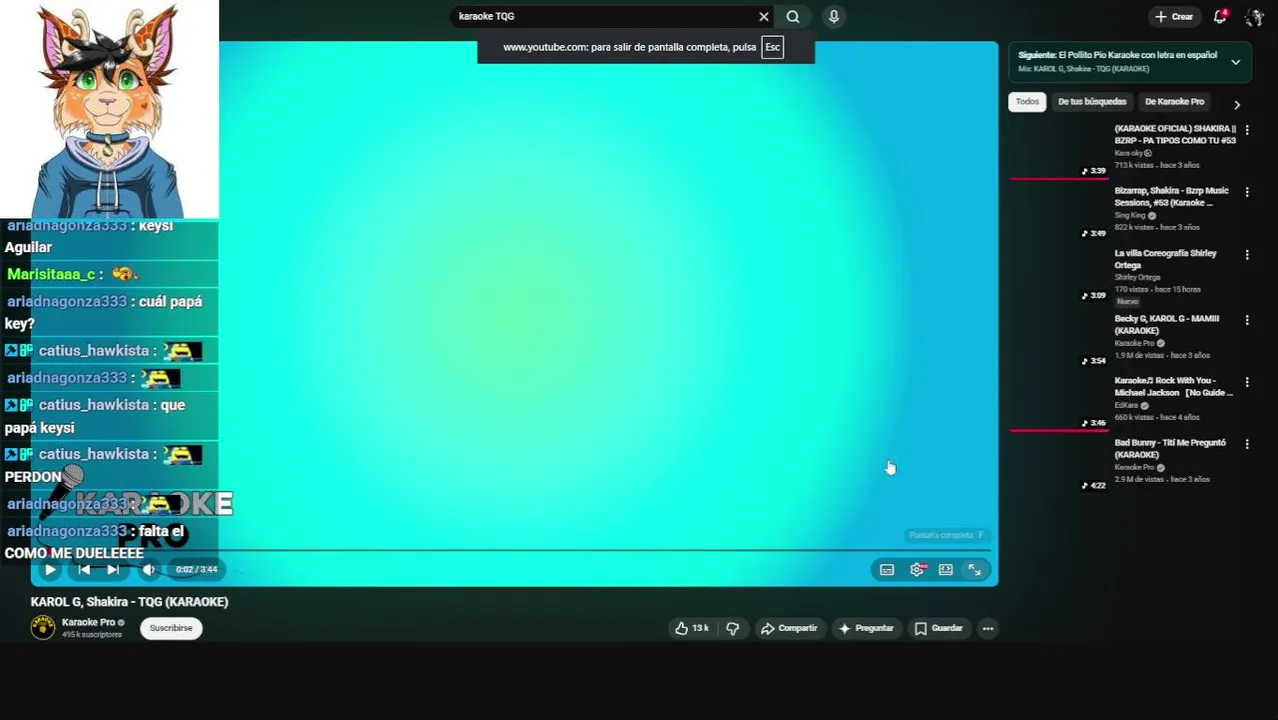
Task: Open Karaoke Pro channel name
Action: (x=88, y=622)
